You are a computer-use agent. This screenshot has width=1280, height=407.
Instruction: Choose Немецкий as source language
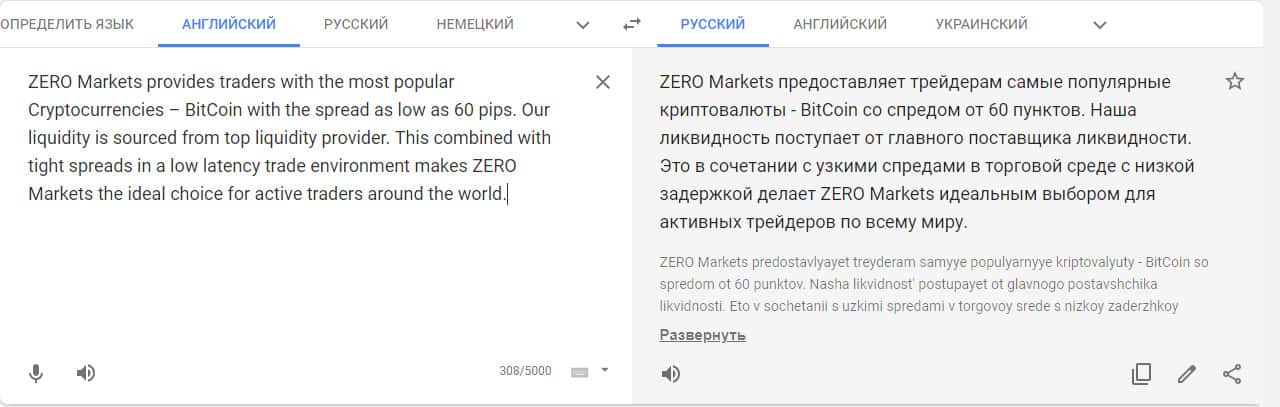click(x=475, y=24)
